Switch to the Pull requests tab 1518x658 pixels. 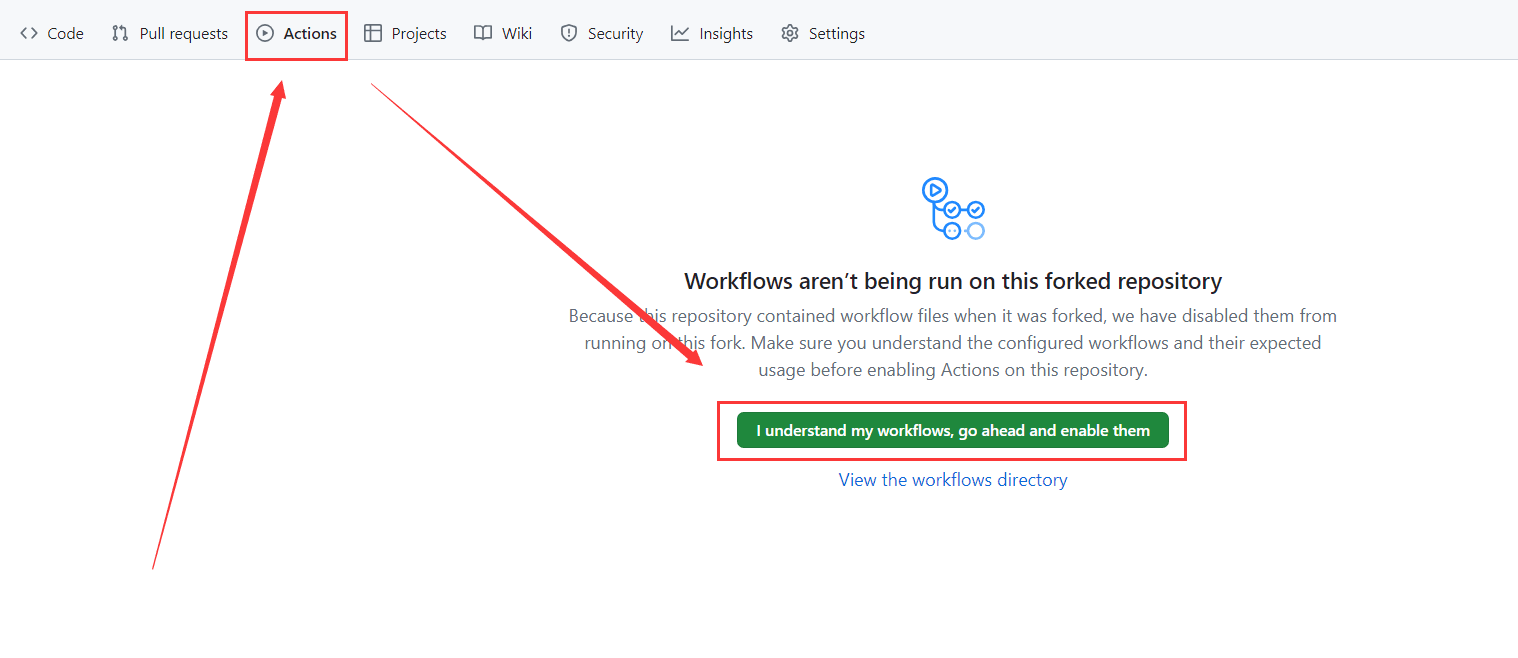tap(184, 33)
